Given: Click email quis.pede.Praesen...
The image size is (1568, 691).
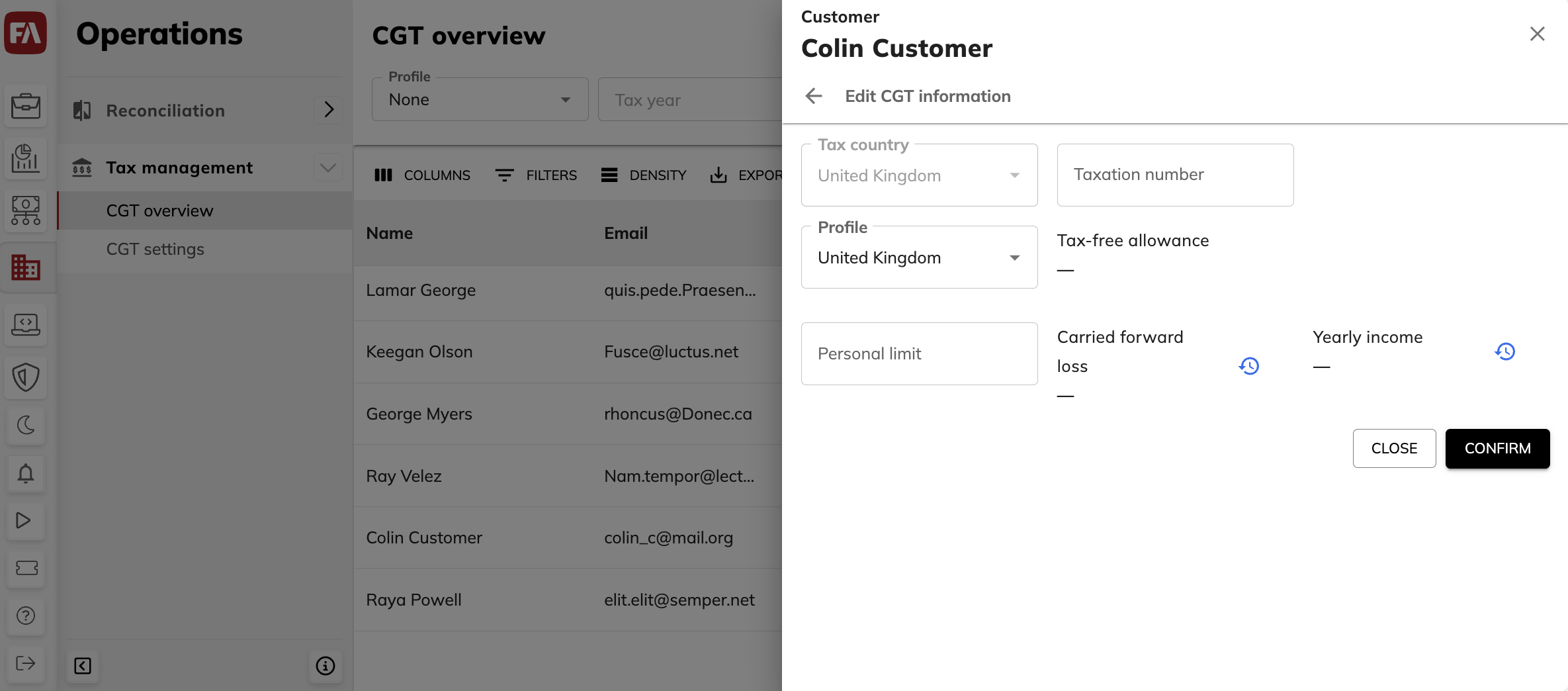Looking at the screenshot, I should click(679, 291).
